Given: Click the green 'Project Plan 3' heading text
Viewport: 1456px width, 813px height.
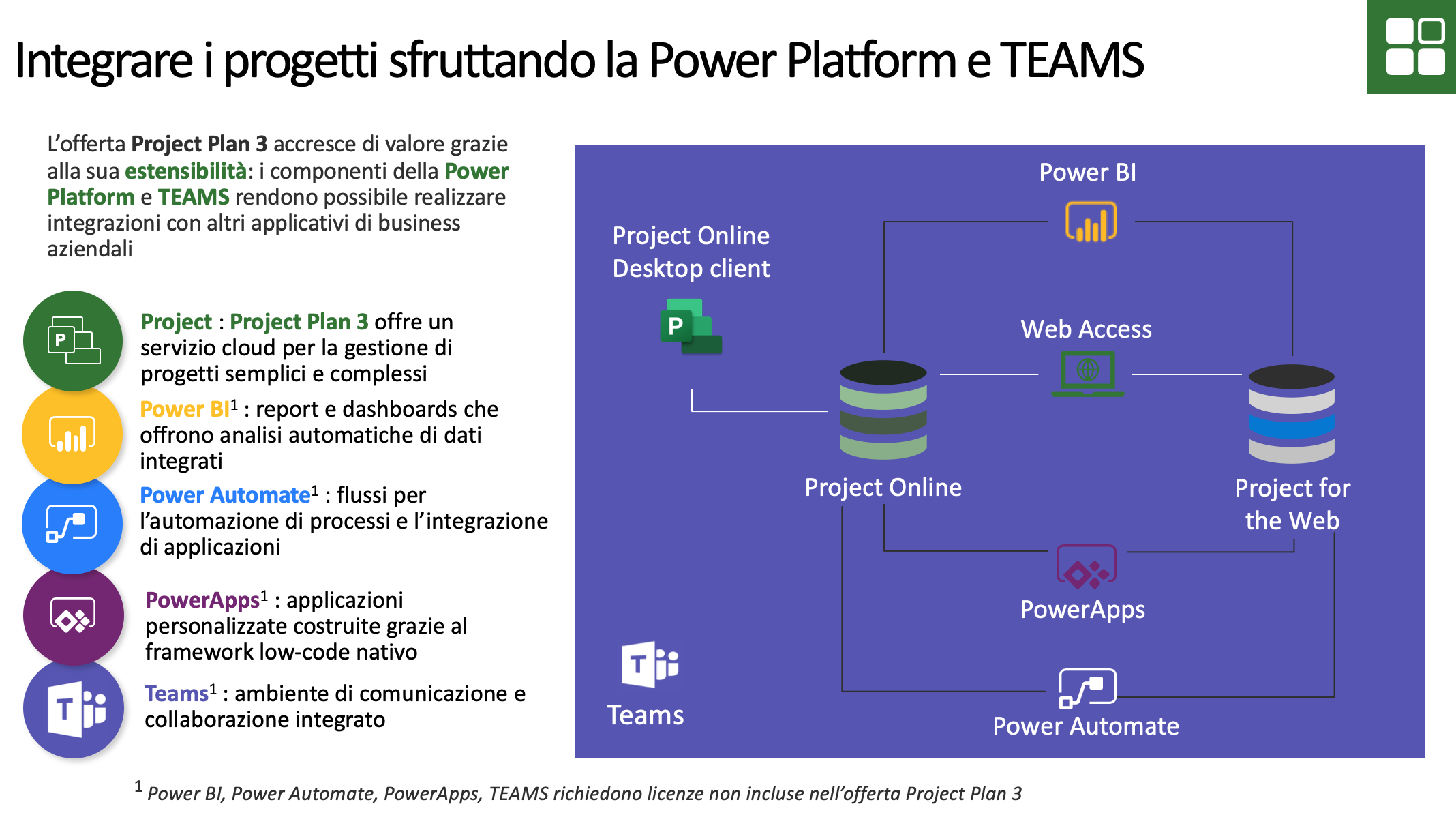Looking at the screenshot, I should coord(299,322).
